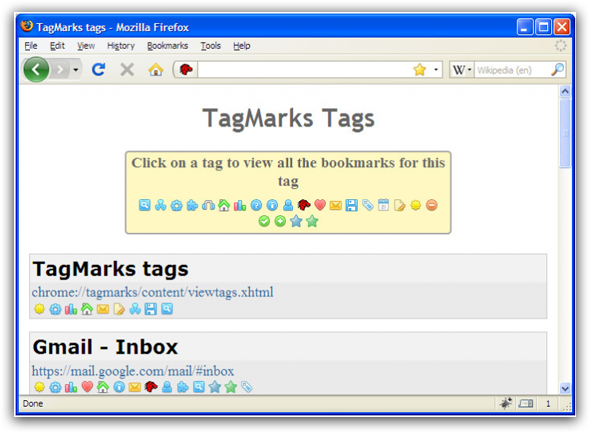
Task: Click the note-with-pencil tag in the yellow tag box
Action: 400,205
